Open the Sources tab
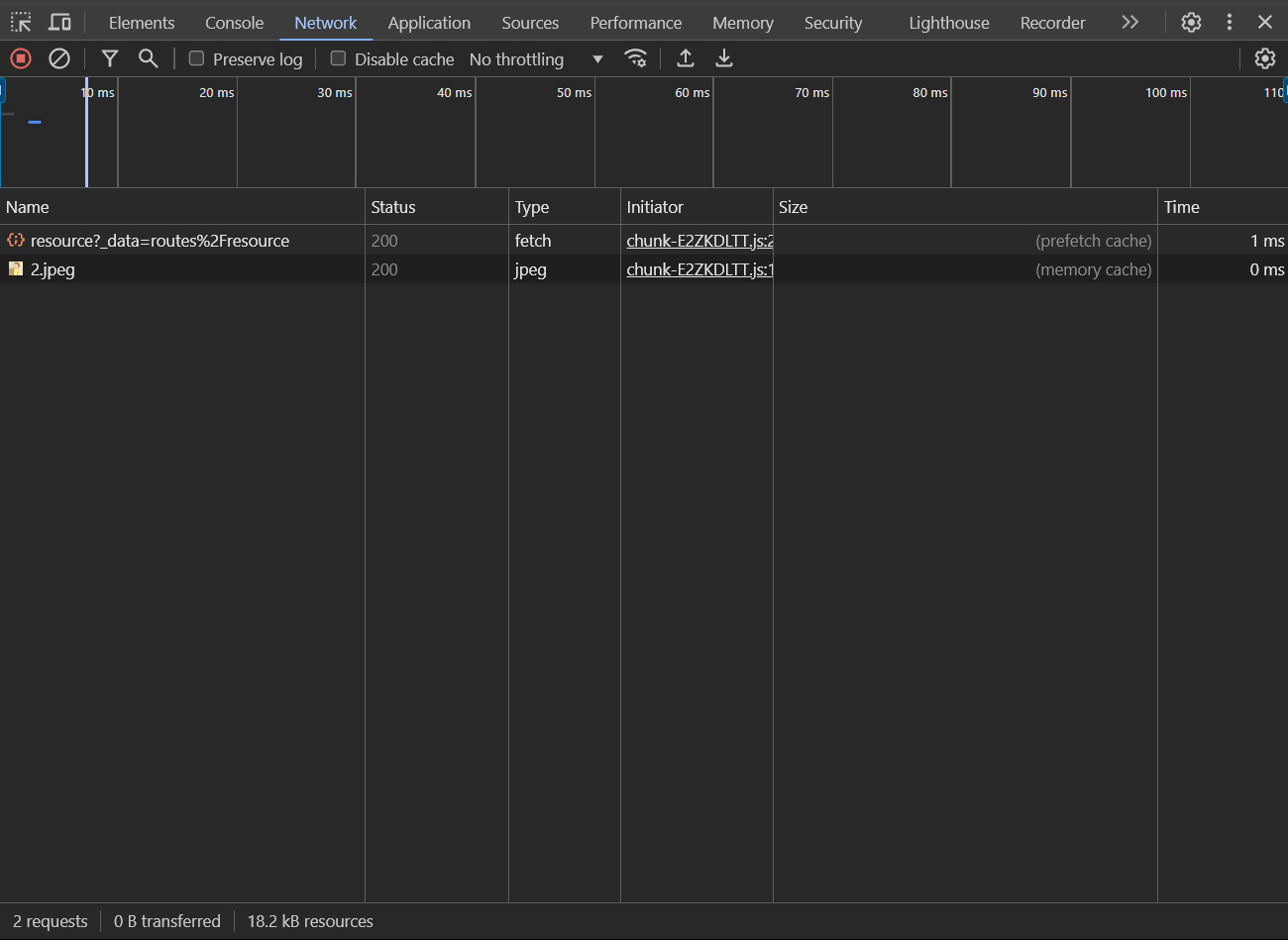 pos(530,23)
